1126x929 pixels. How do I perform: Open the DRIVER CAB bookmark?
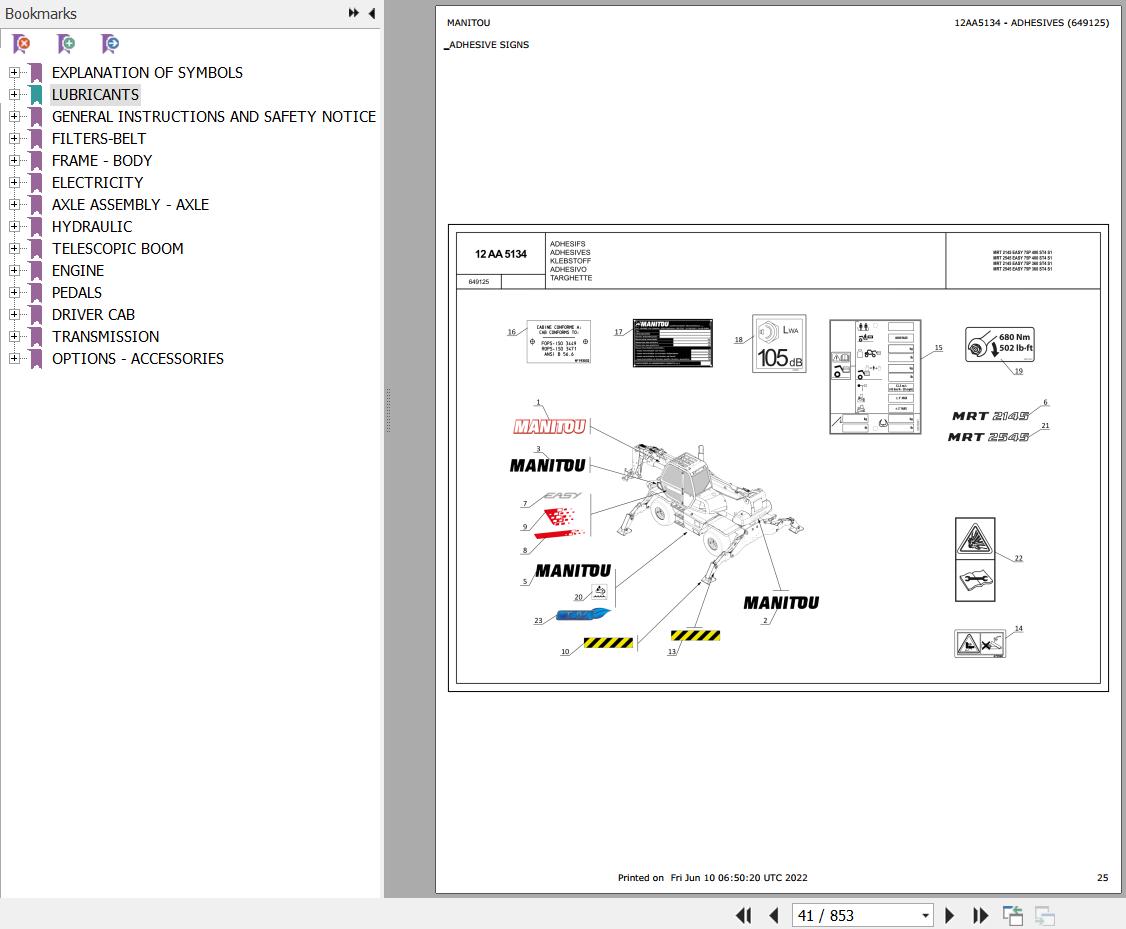pos(93,315)
